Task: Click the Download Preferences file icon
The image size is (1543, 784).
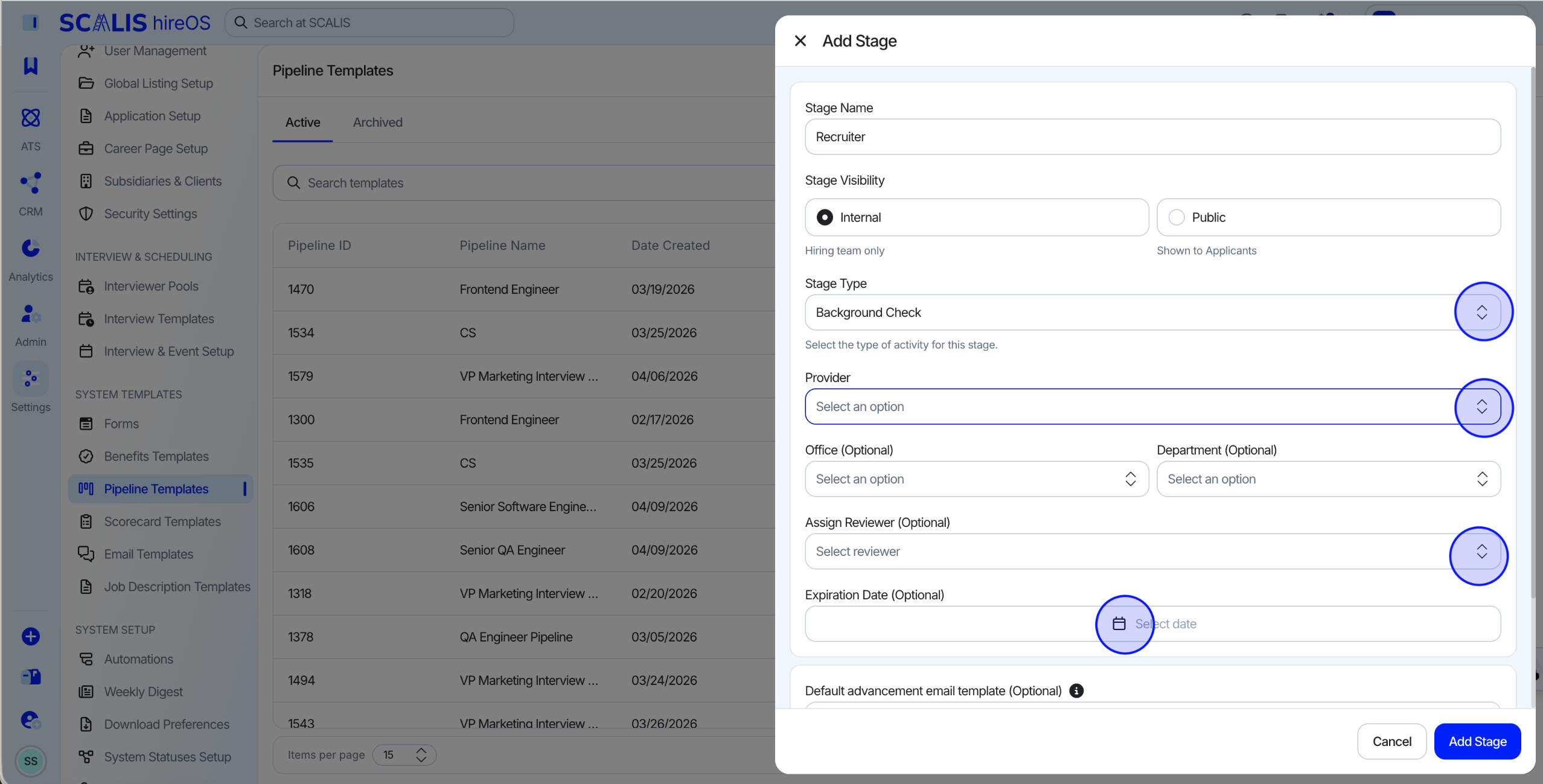Action: coord(86,724)
